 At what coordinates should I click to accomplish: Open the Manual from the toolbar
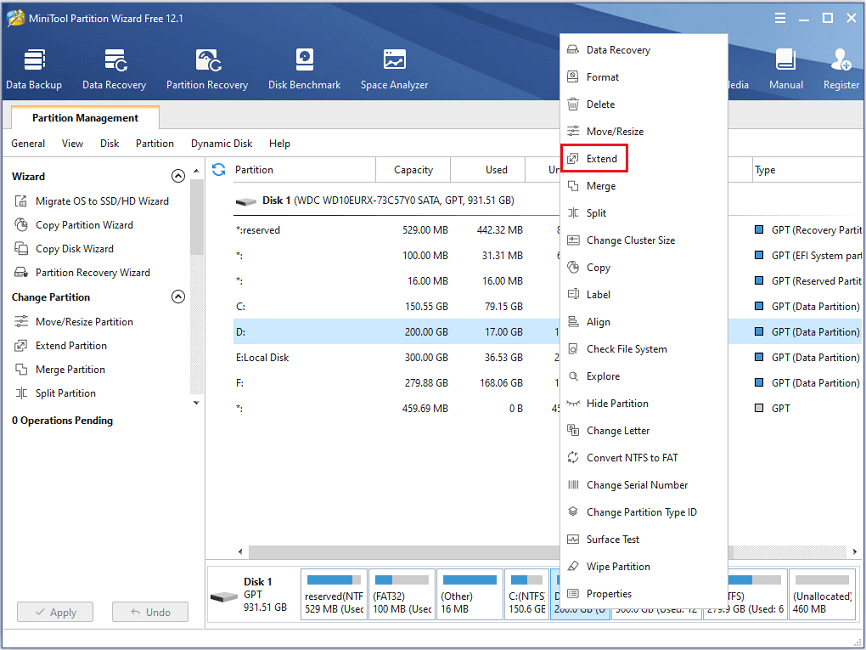[x=786, y=69]
